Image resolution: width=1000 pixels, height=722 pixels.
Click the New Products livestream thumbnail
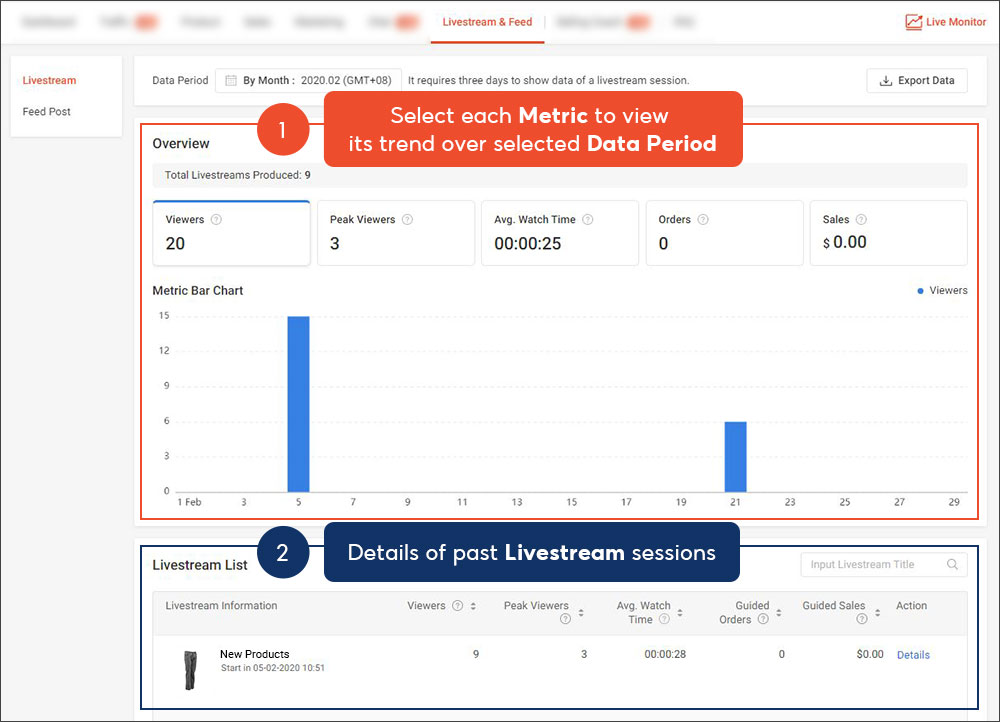click(x=190, y=670)
